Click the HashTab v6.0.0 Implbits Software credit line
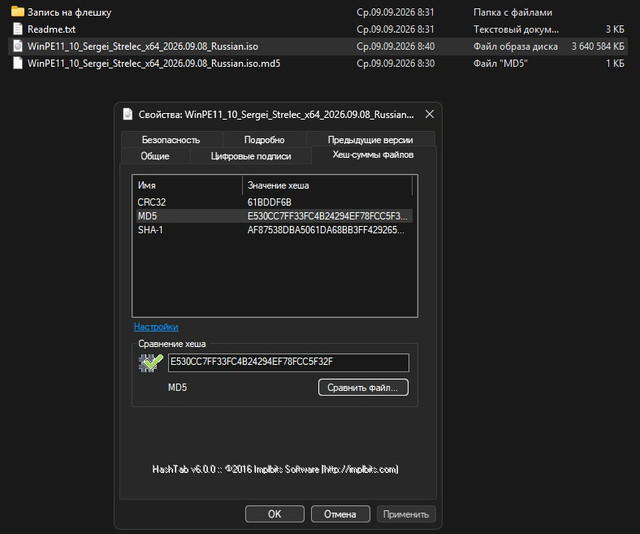Viewport: 640px width, 534px height. [x=275, y=469]
